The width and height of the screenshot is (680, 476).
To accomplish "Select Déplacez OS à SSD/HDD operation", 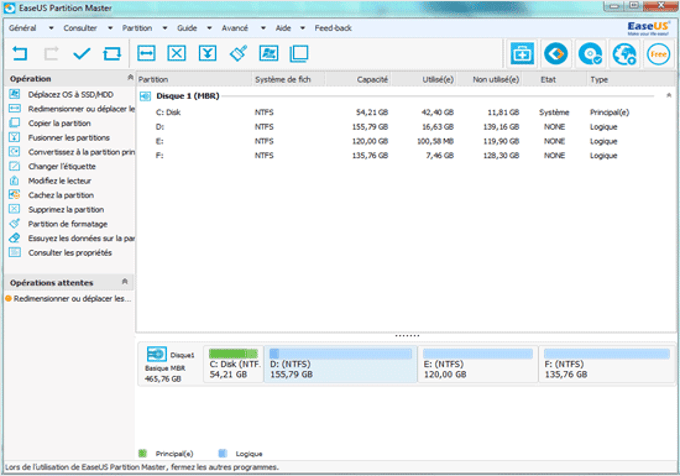I will click(70, 95).
